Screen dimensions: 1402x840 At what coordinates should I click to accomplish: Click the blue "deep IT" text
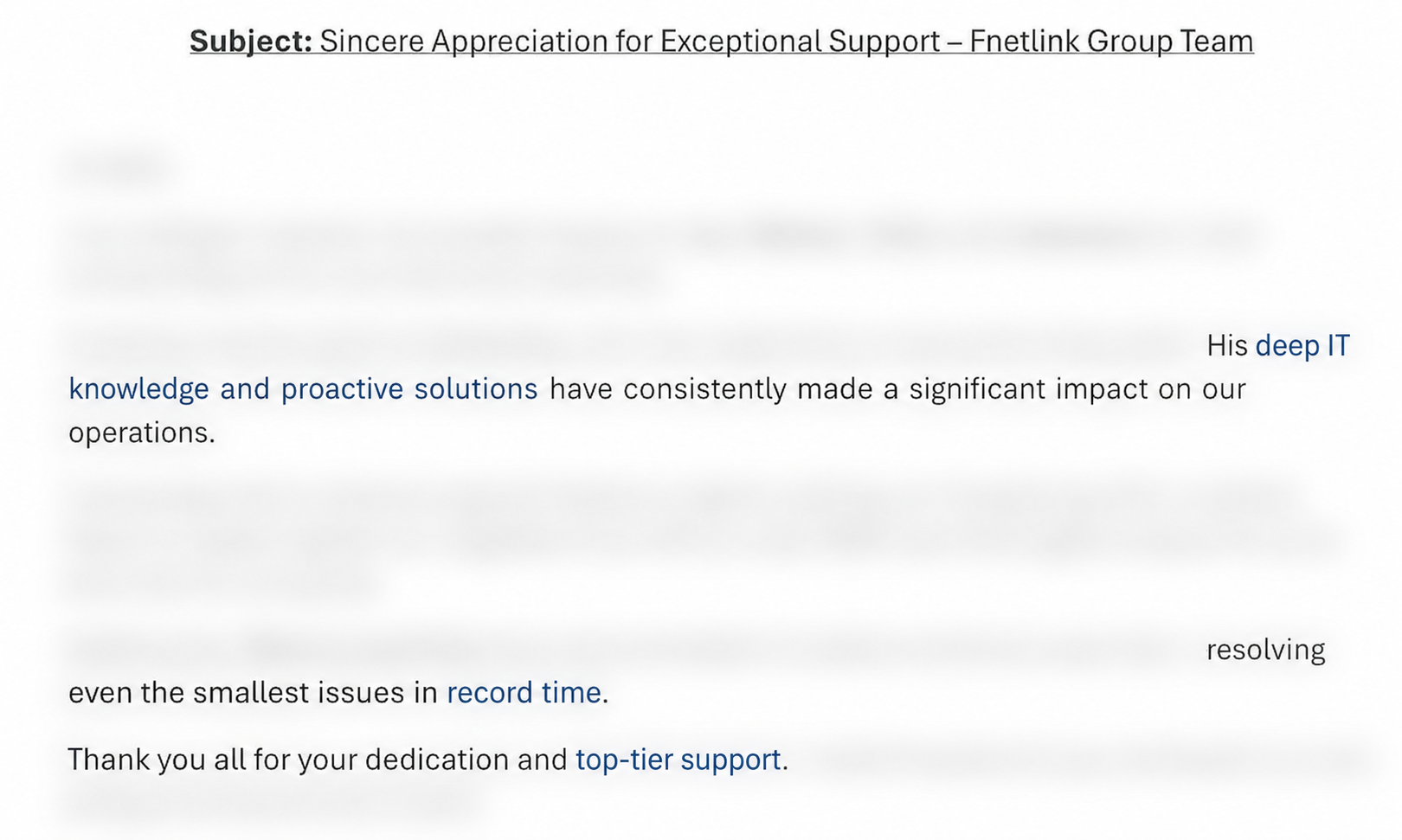coord(1302,345)
